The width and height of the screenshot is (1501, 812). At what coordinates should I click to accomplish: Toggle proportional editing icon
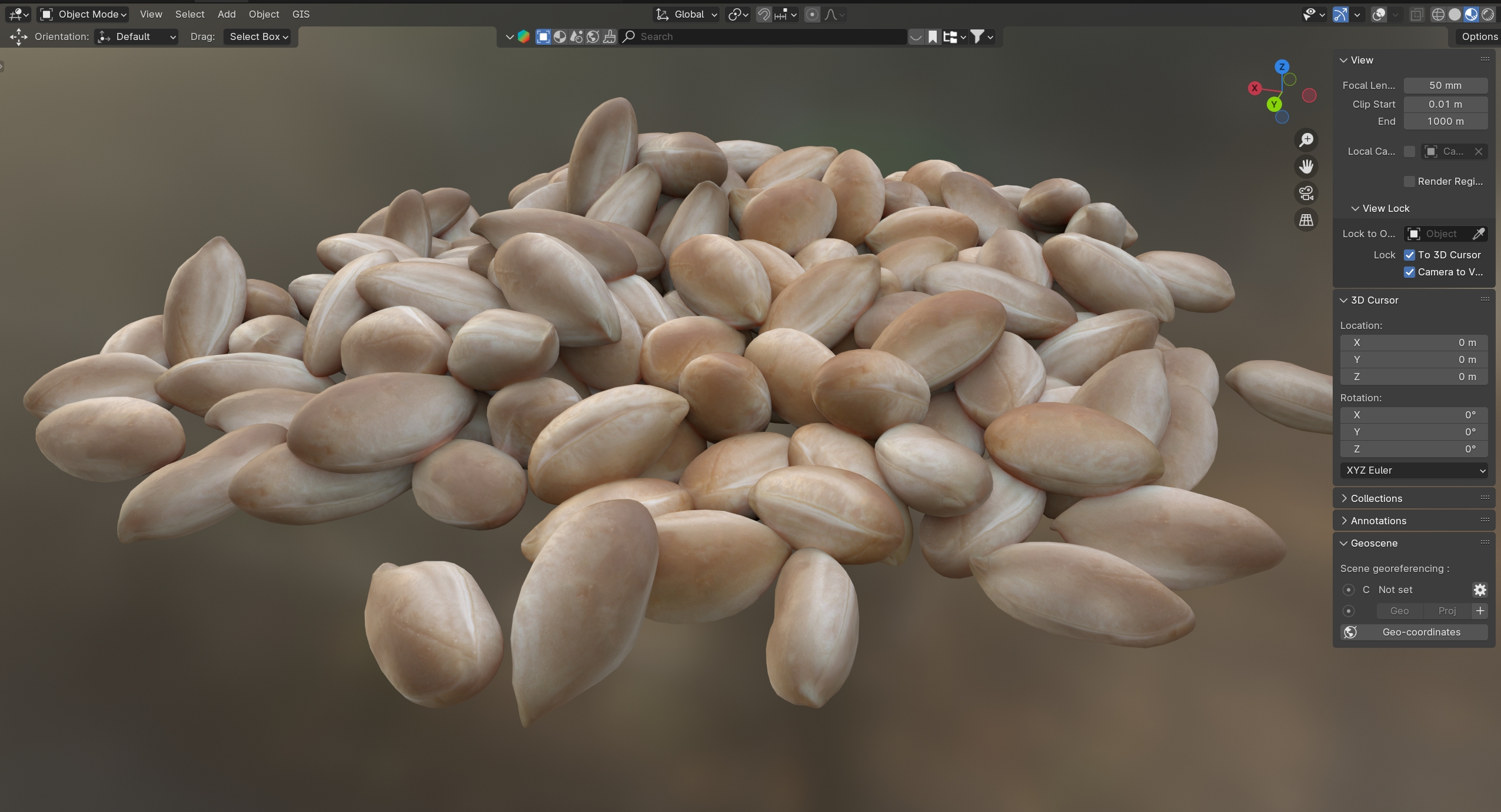(812, 15)
